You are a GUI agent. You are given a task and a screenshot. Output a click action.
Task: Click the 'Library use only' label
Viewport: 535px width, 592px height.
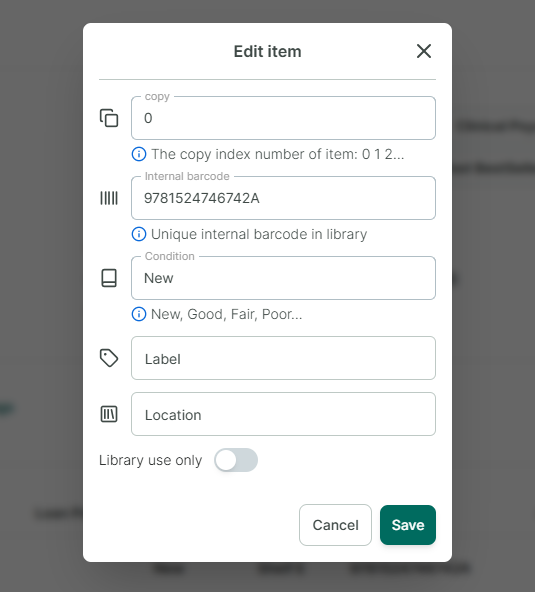point(150,460)
